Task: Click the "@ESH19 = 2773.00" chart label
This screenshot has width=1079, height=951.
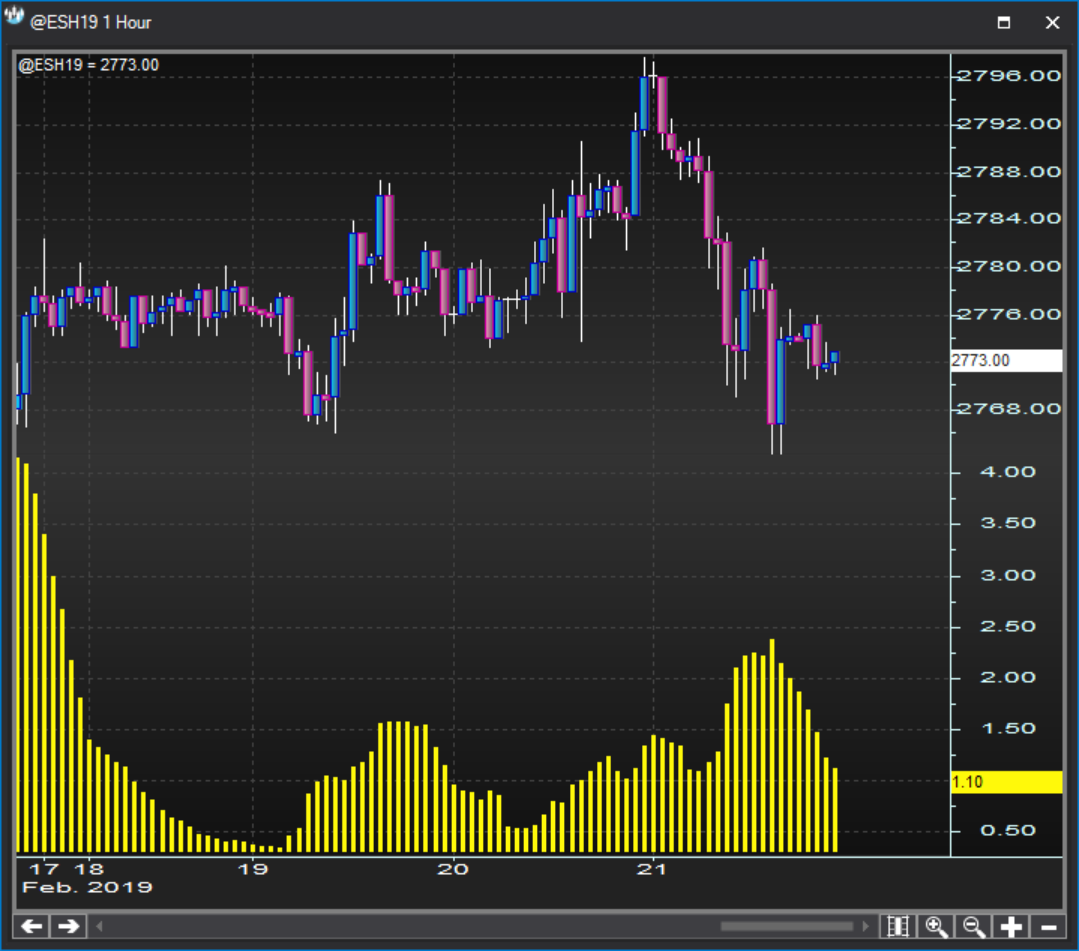Action: click(89, 65)
